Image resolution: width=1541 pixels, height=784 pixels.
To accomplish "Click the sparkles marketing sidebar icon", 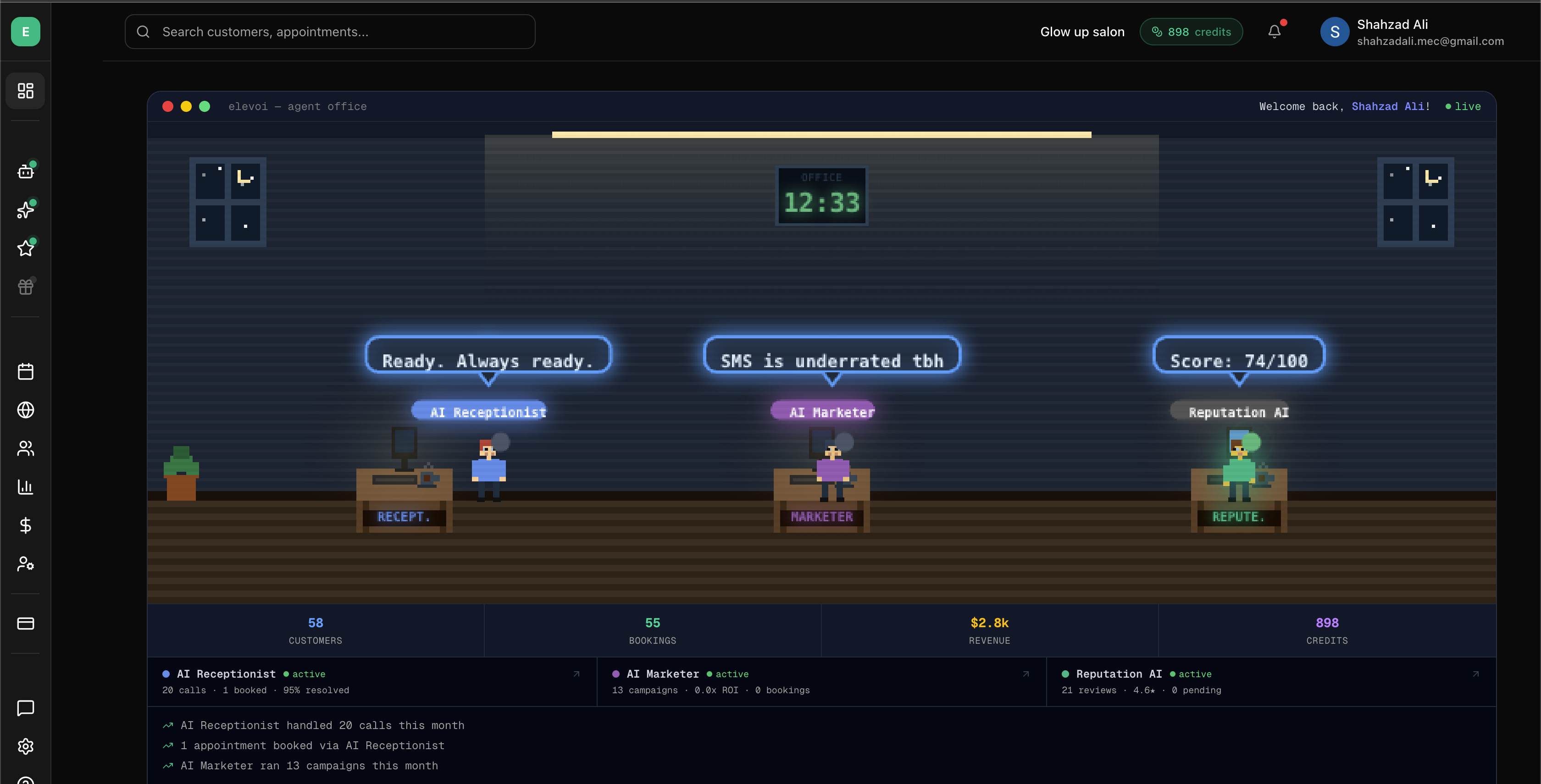I will pyautogui.click(x=25, y=210).
